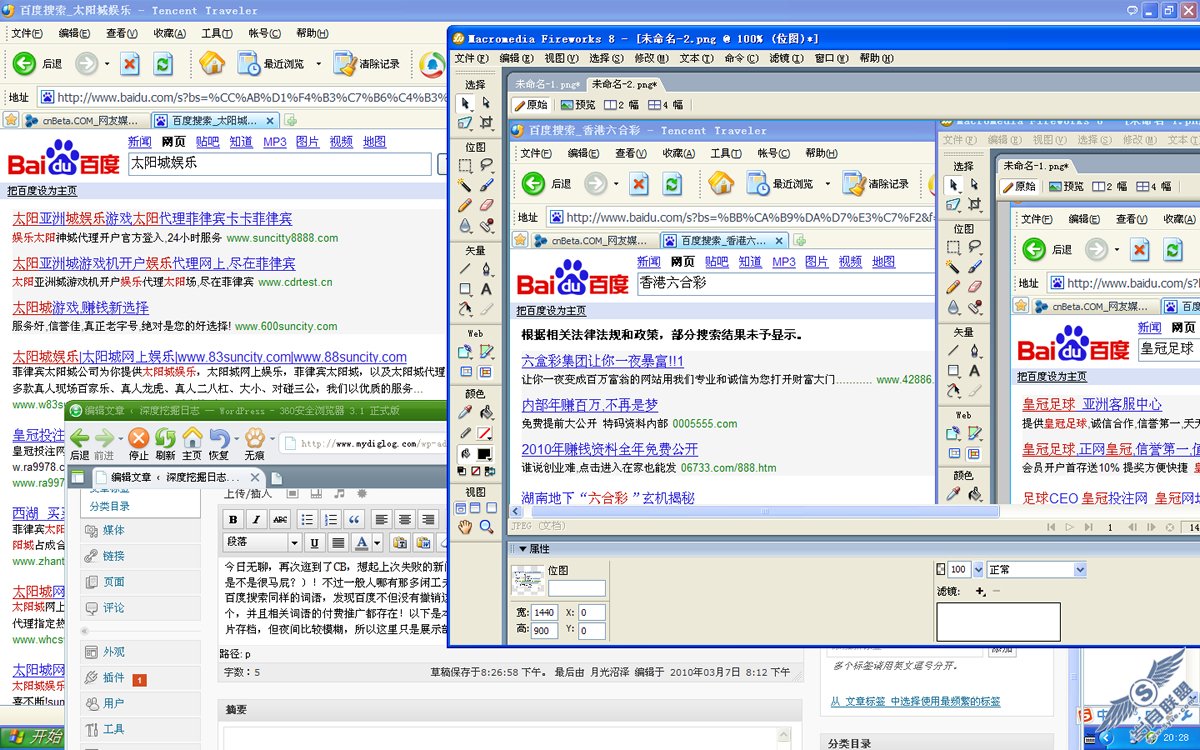Click link 从文章标签中选择使用最频繁的标签
Image resolution: width=1200 pixels, height=750 pixels.
(915, 702)
